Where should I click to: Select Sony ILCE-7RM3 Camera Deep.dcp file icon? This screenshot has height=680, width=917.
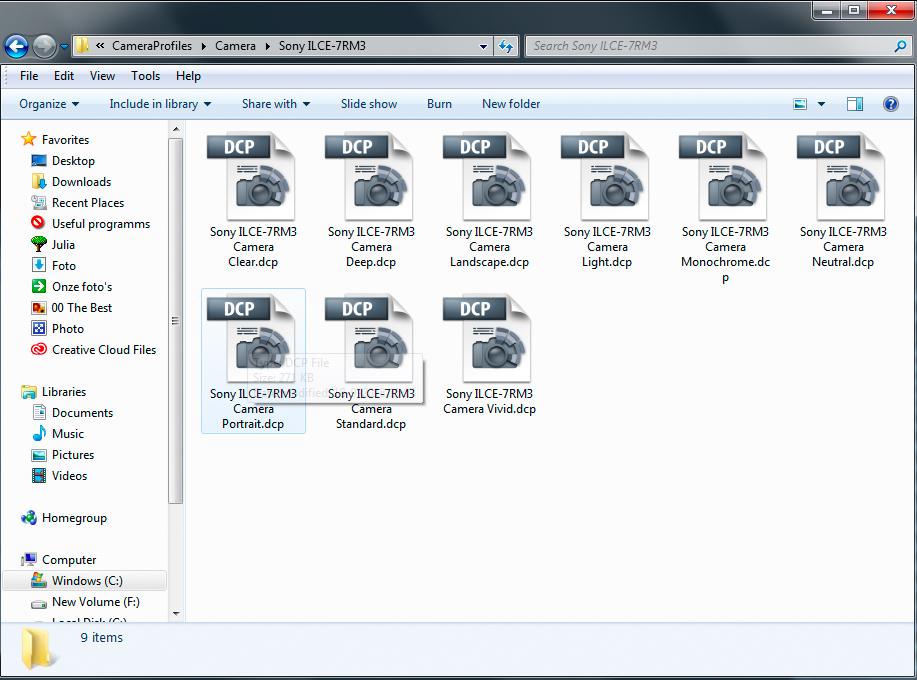(371, 177)
